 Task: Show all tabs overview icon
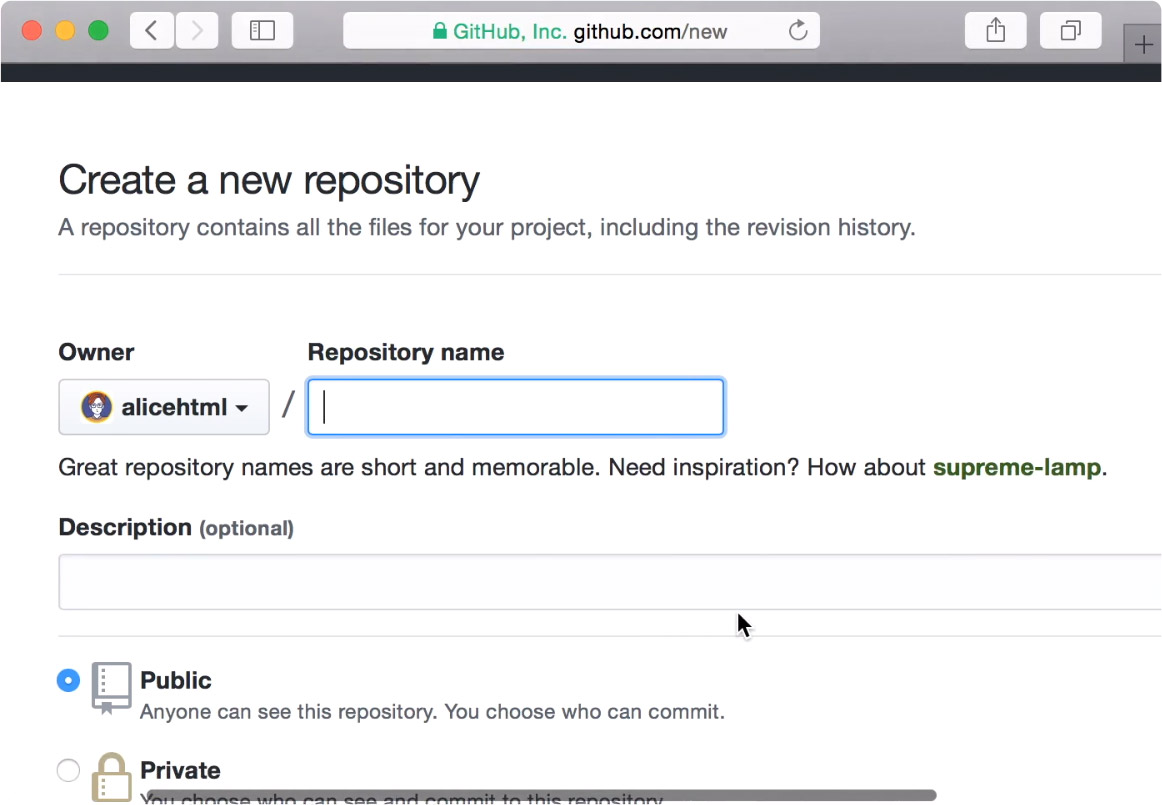click(1070, 31)
